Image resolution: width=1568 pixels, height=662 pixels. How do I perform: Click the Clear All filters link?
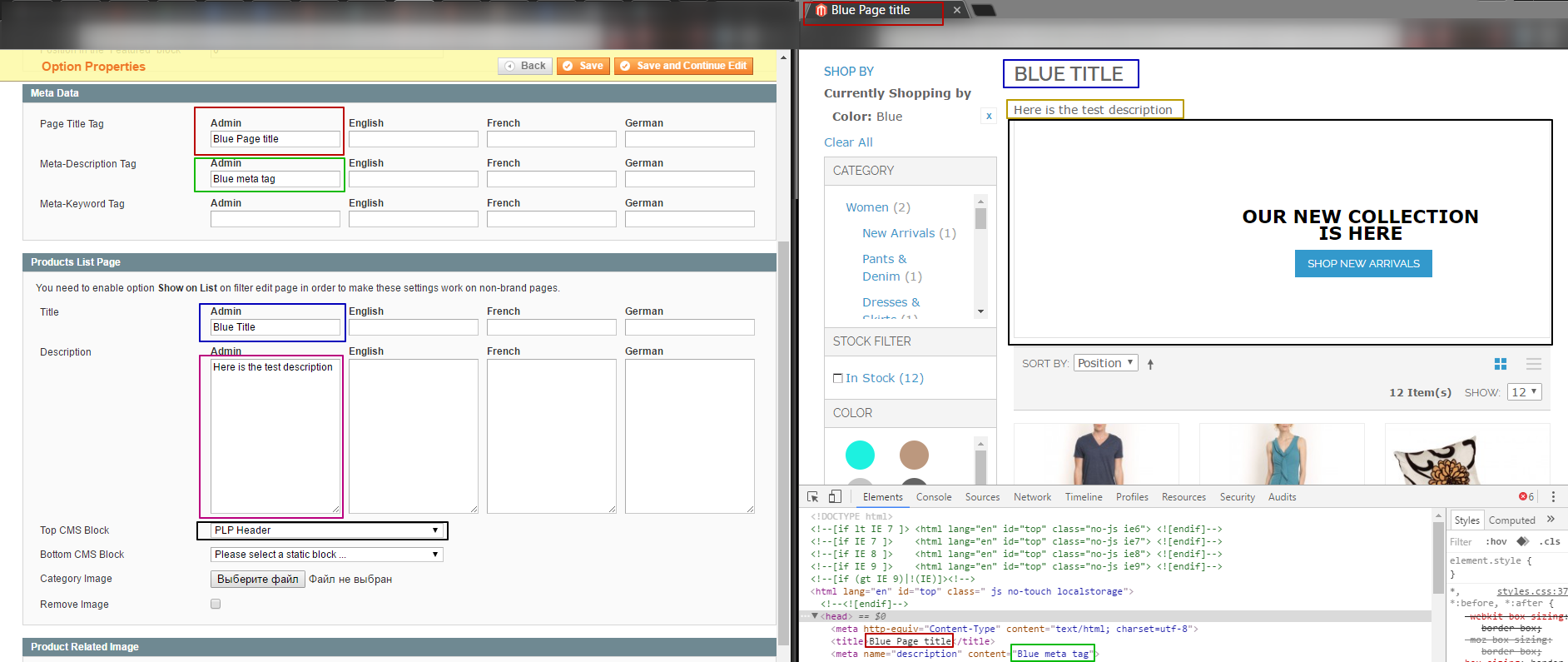848,142
